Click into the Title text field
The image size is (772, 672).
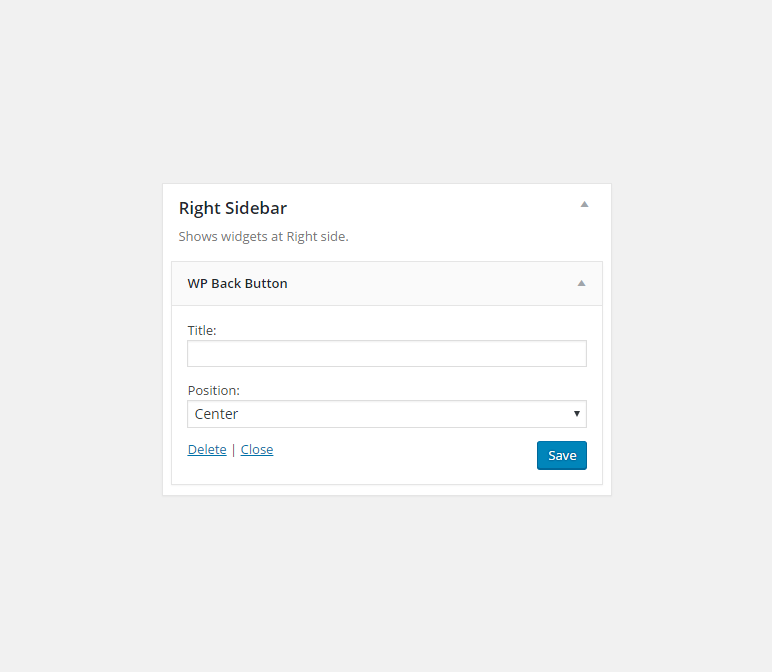pyautogui.click(x=387, y=353)
